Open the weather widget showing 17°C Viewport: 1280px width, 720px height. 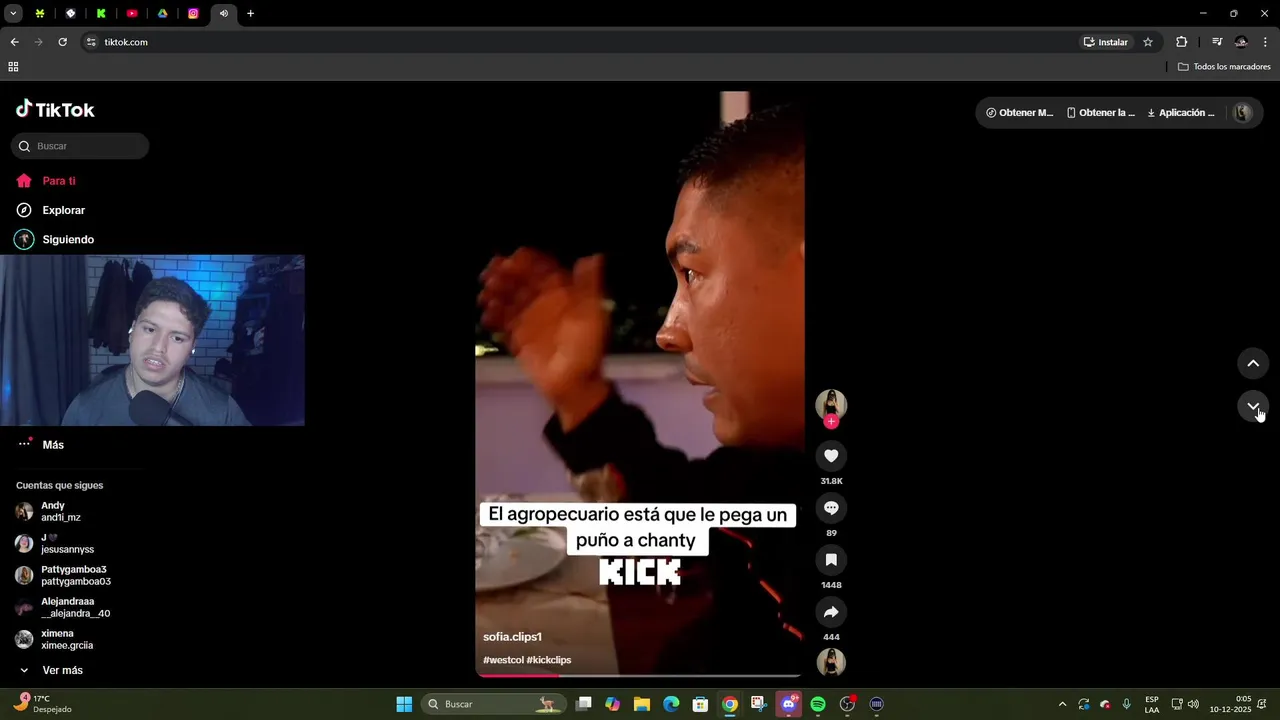[x=42, y=704]
